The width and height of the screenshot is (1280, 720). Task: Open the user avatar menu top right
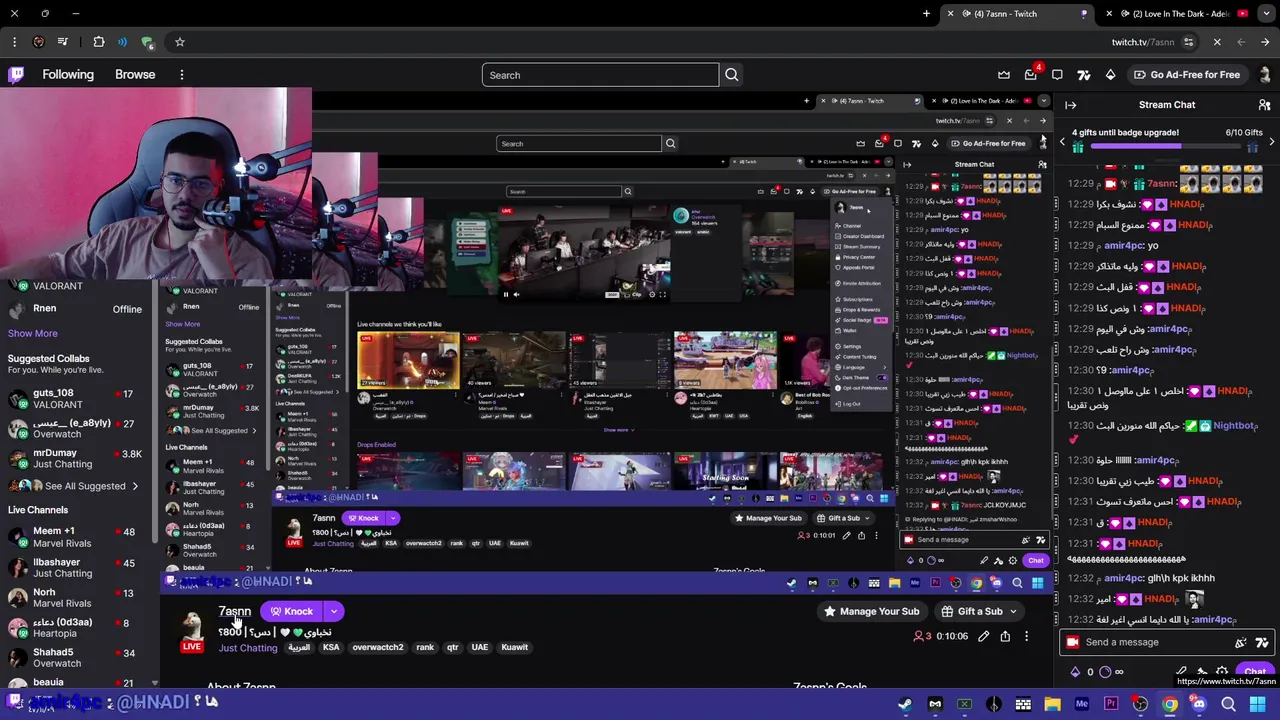pyautogui.click(x=1266, y=75)
